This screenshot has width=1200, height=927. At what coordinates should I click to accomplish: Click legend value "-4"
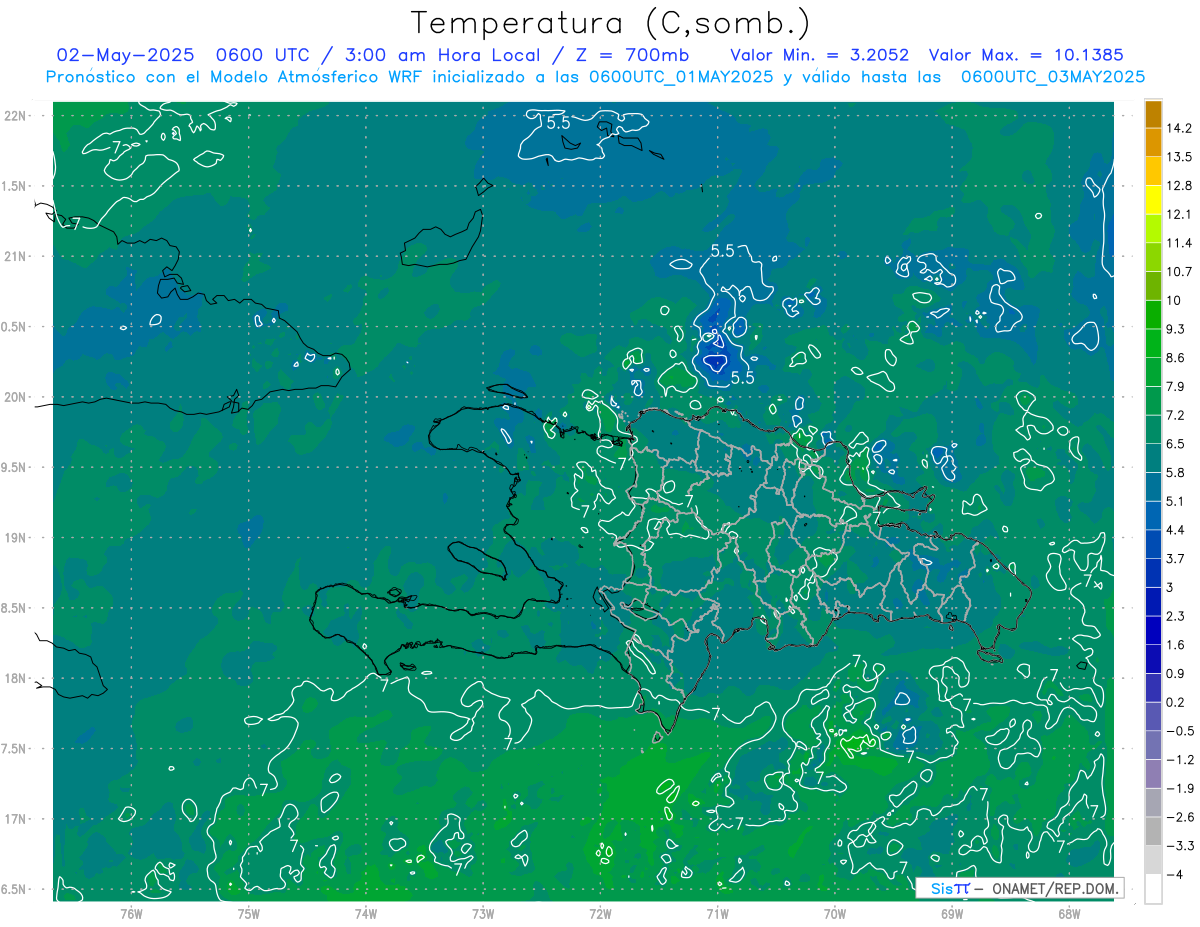point(1176,874)
